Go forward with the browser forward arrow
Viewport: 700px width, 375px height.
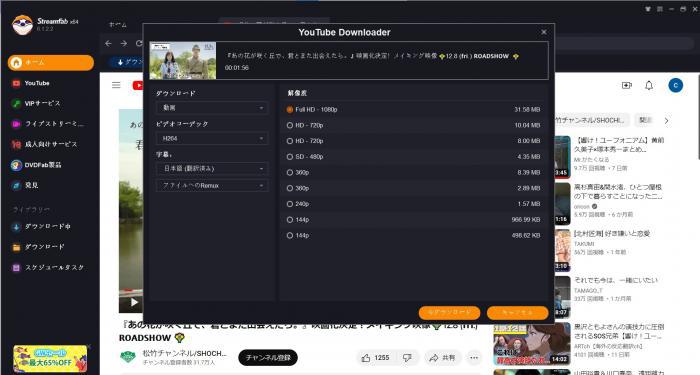point(124,43)
